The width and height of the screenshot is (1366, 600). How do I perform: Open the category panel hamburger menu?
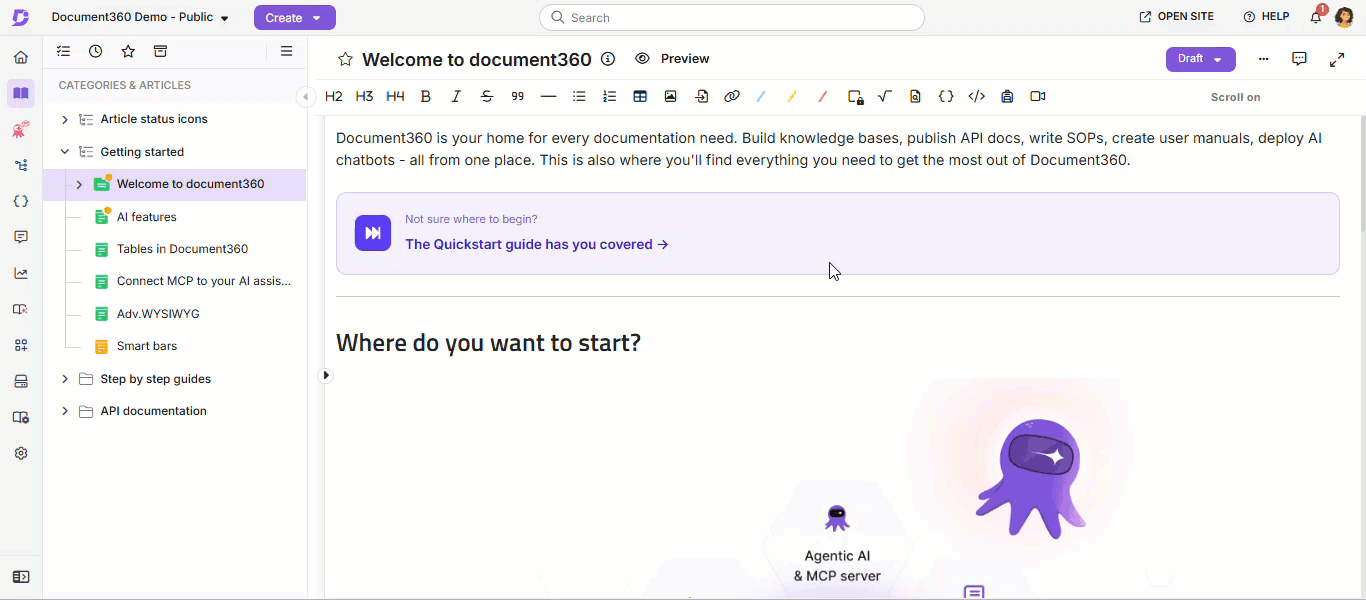pos(286,51)
